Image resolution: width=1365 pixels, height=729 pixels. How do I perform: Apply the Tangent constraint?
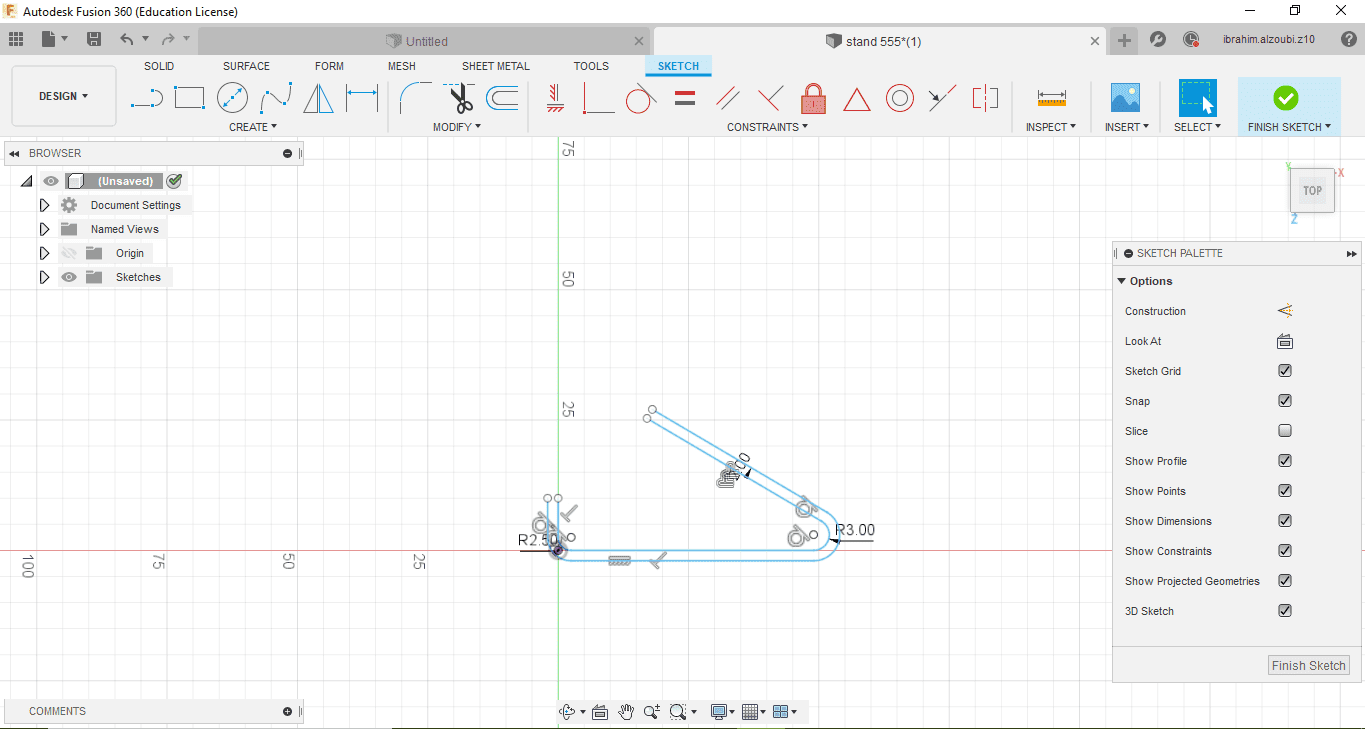(x=641, y=98)
